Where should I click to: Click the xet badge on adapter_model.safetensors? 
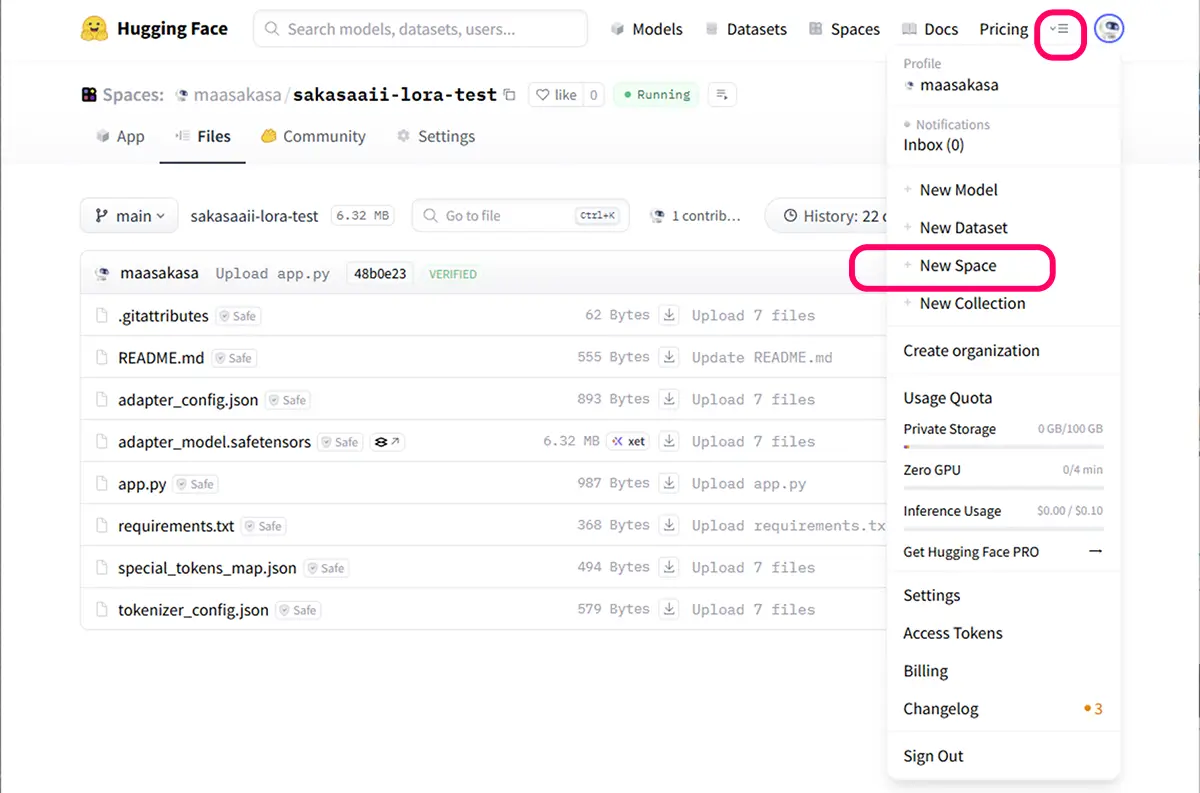pos(629,441)
